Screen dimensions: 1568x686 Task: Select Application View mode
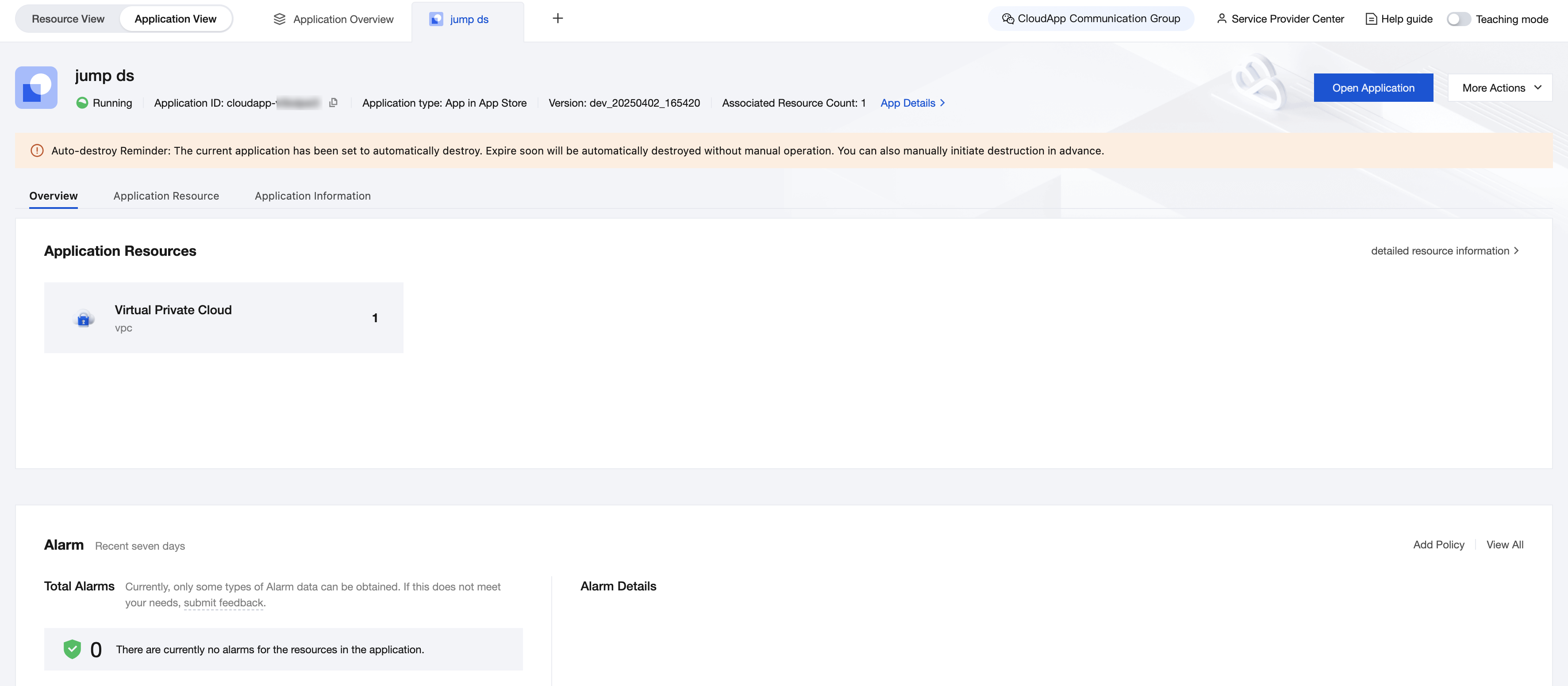click(175, 19)
